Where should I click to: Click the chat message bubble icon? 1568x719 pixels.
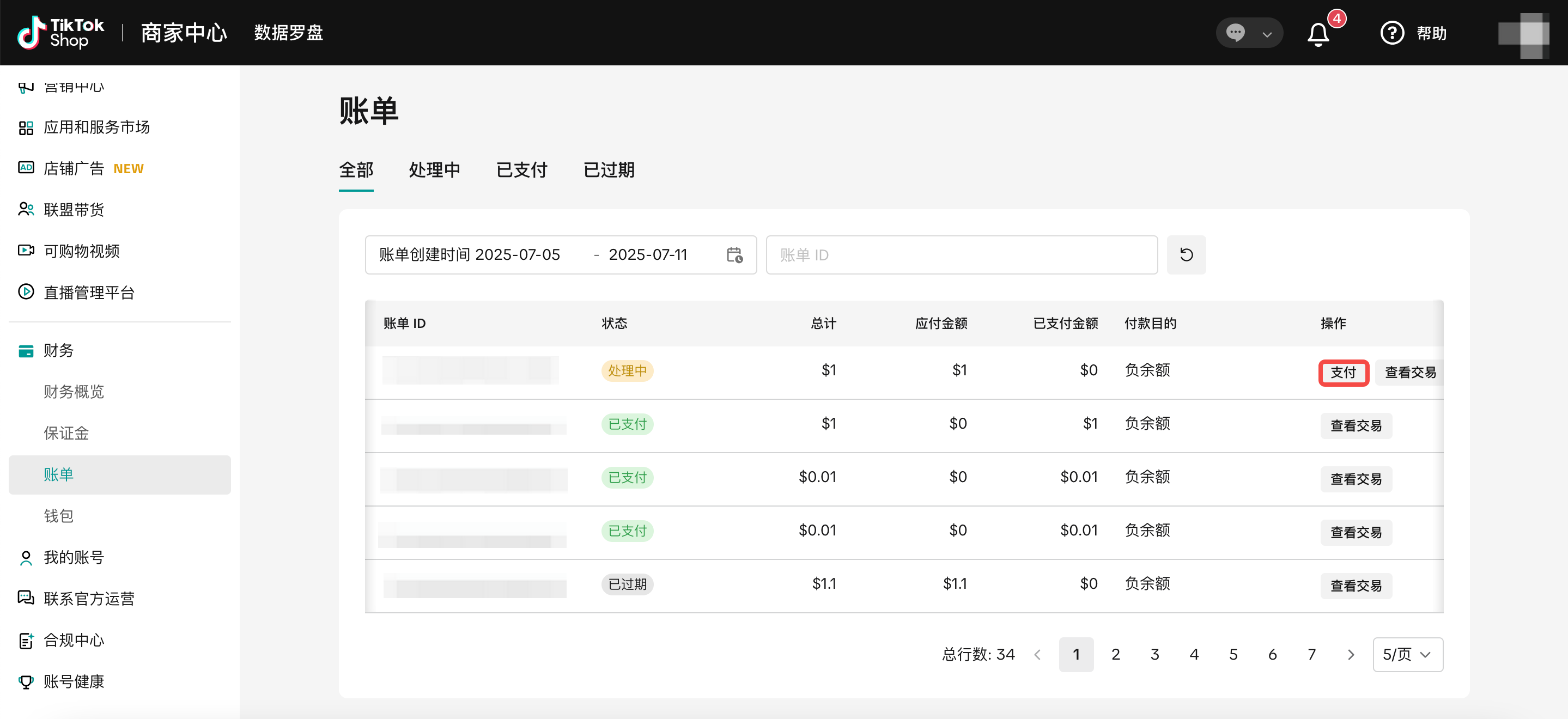point(1235,33)
